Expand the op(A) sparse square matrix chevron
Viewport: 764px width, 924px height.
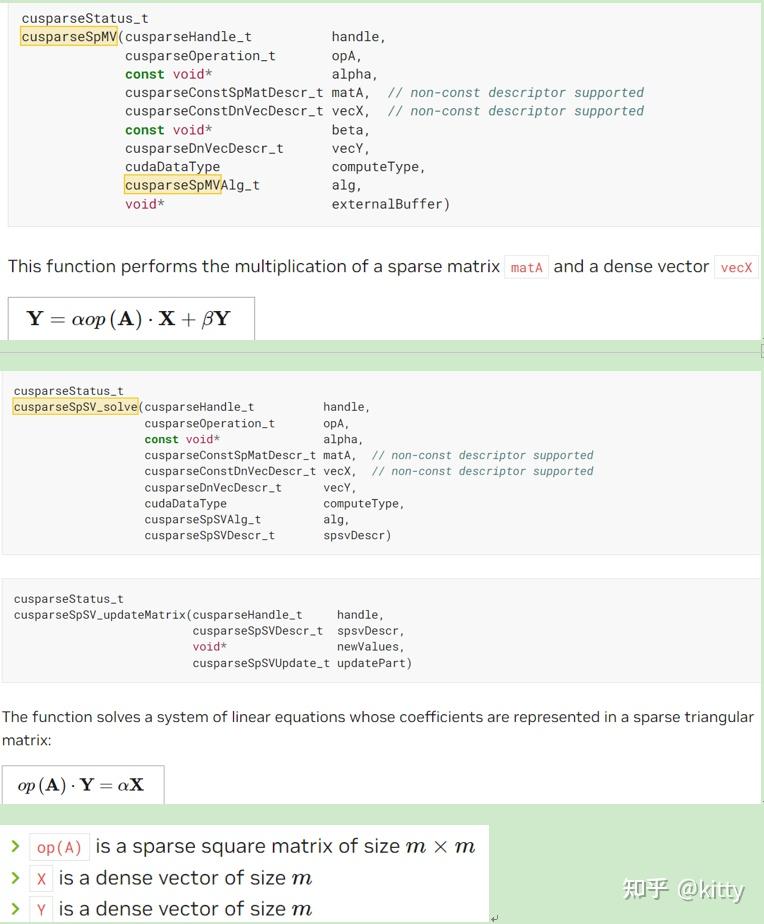coord(15,846)
